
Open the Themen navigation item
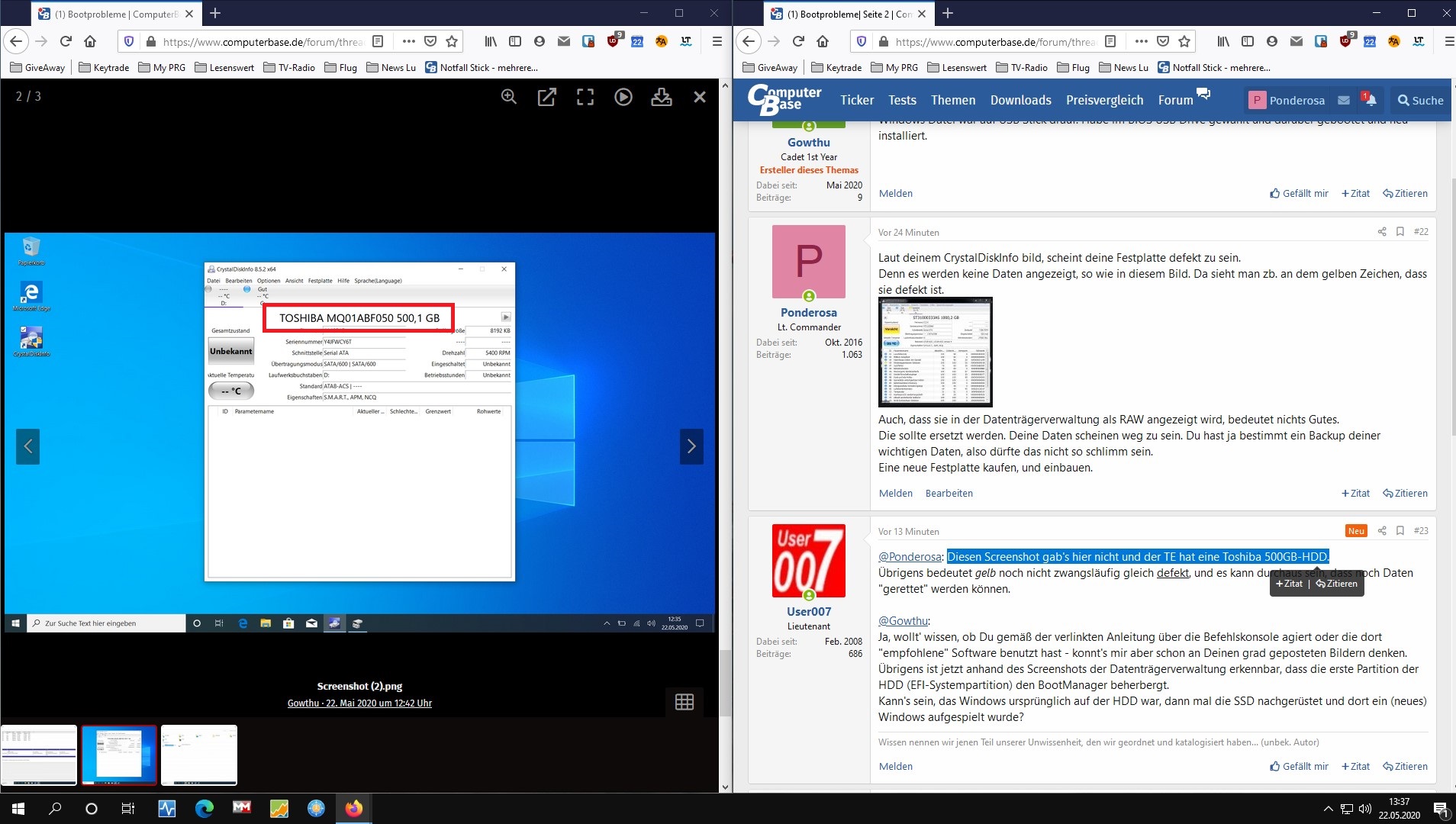[953, 100]
